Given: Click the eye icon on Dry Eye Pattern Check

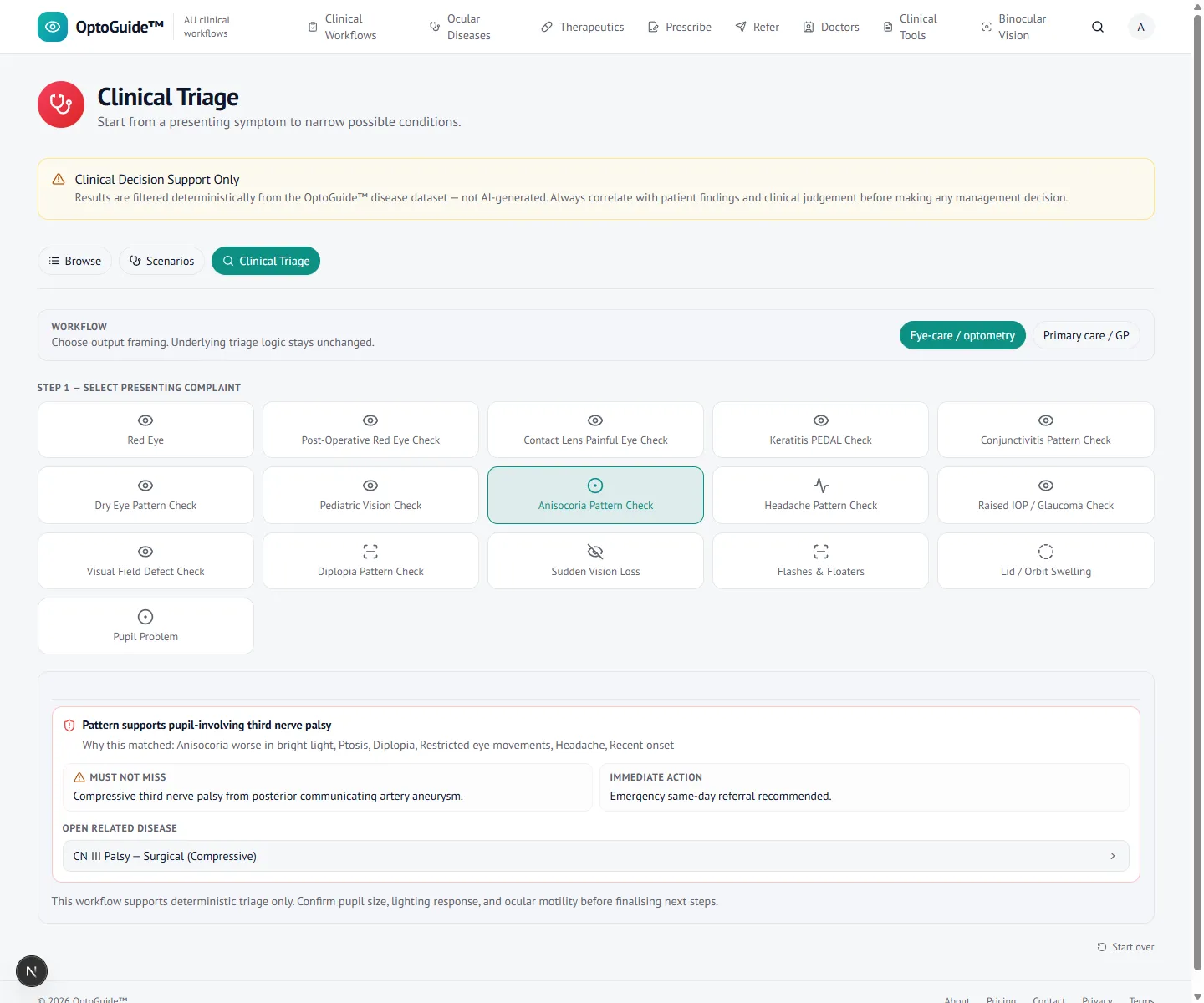Looking at the screenshot, I should pyautogui.click(x=145, y=486).
